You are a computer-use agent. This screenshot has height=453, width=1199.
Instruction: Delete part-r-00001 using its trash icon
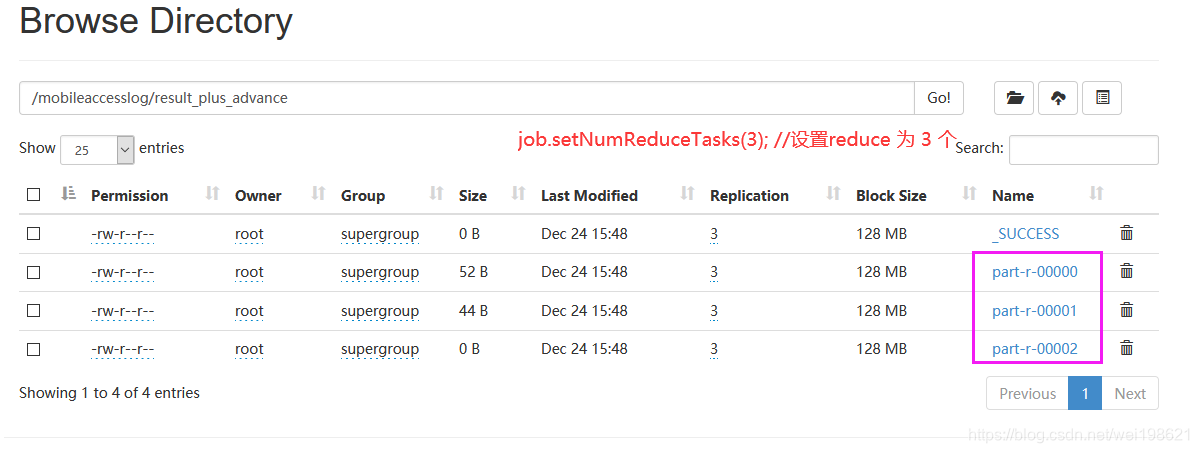[x=1126, y=309]
